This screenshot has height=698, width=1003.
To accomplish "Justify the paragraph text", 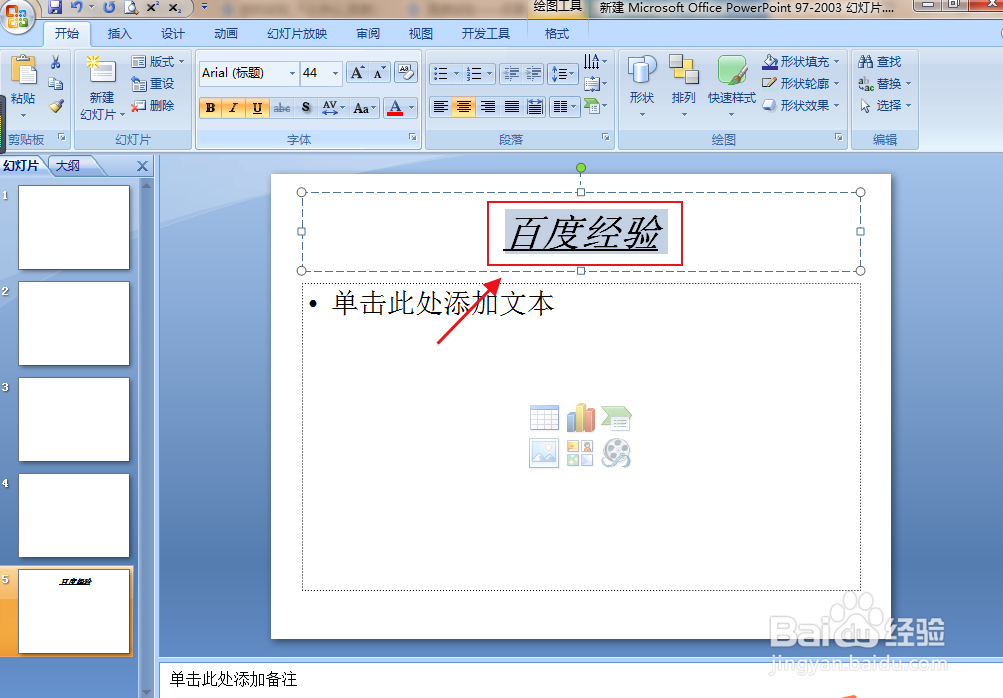I will click(x=511, y=107).
